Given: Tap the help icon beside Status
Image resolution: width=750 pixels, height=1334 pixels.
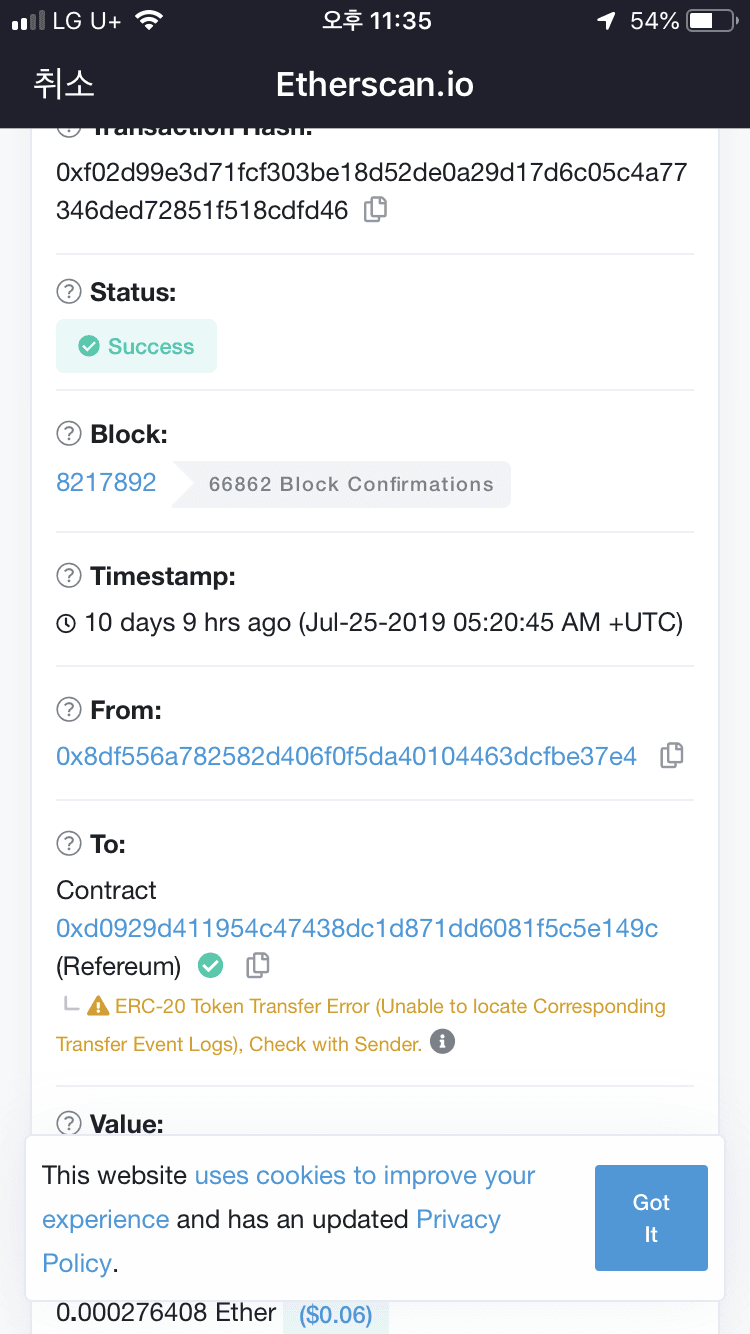Looking at the screenshot, I should click(x=68, y=292).
